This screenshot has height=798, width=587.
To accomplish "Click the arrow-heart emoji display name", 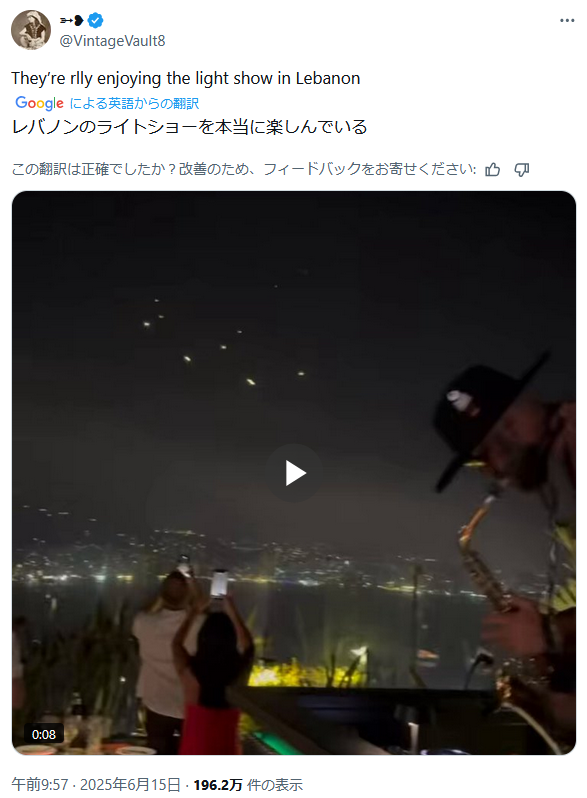I will tap(72, 20).
